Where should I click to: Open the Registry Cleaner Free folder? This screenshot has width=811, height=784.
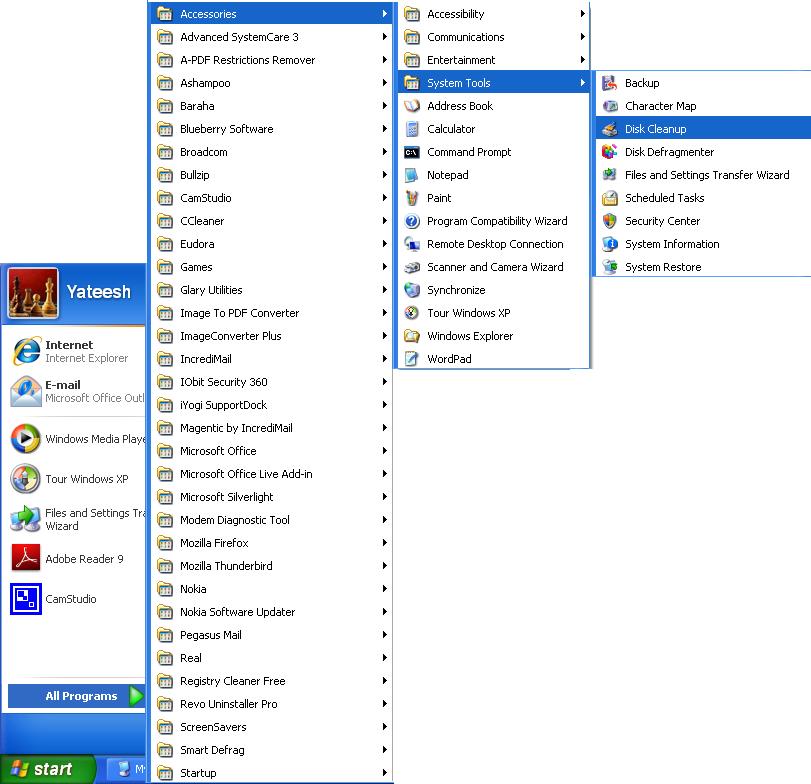click(x=272, y=681)
